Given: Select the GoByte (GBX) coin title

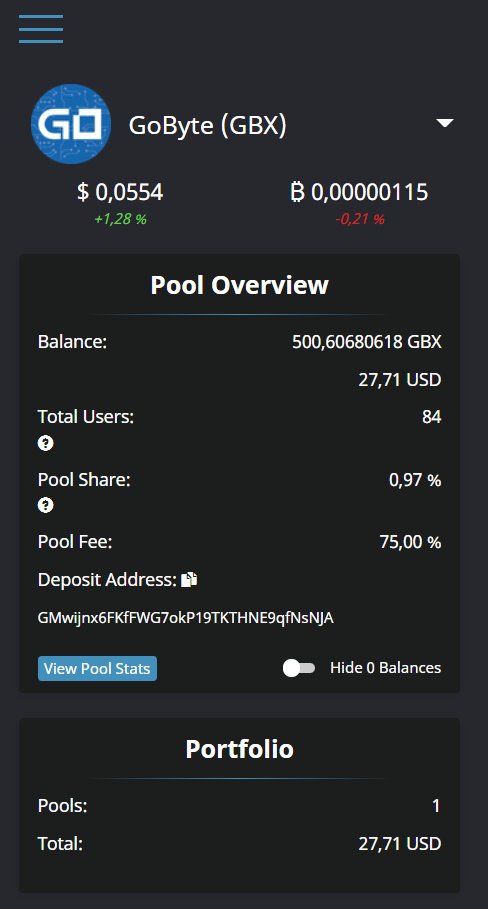Looking at the screenshot, I should [x=207, y=125].
